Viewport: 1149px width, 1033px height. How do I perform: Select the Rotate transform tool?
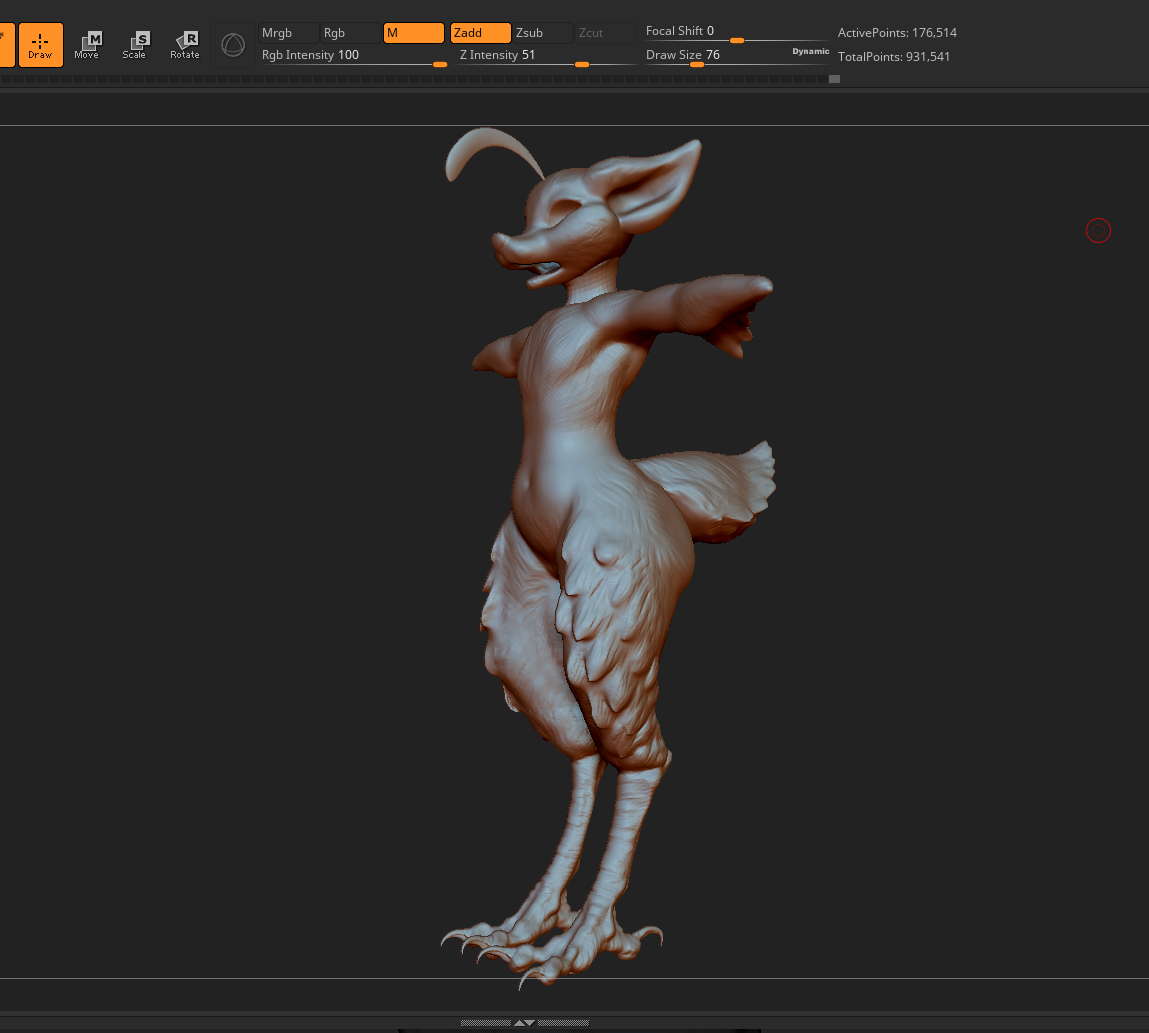click(185, 44)
